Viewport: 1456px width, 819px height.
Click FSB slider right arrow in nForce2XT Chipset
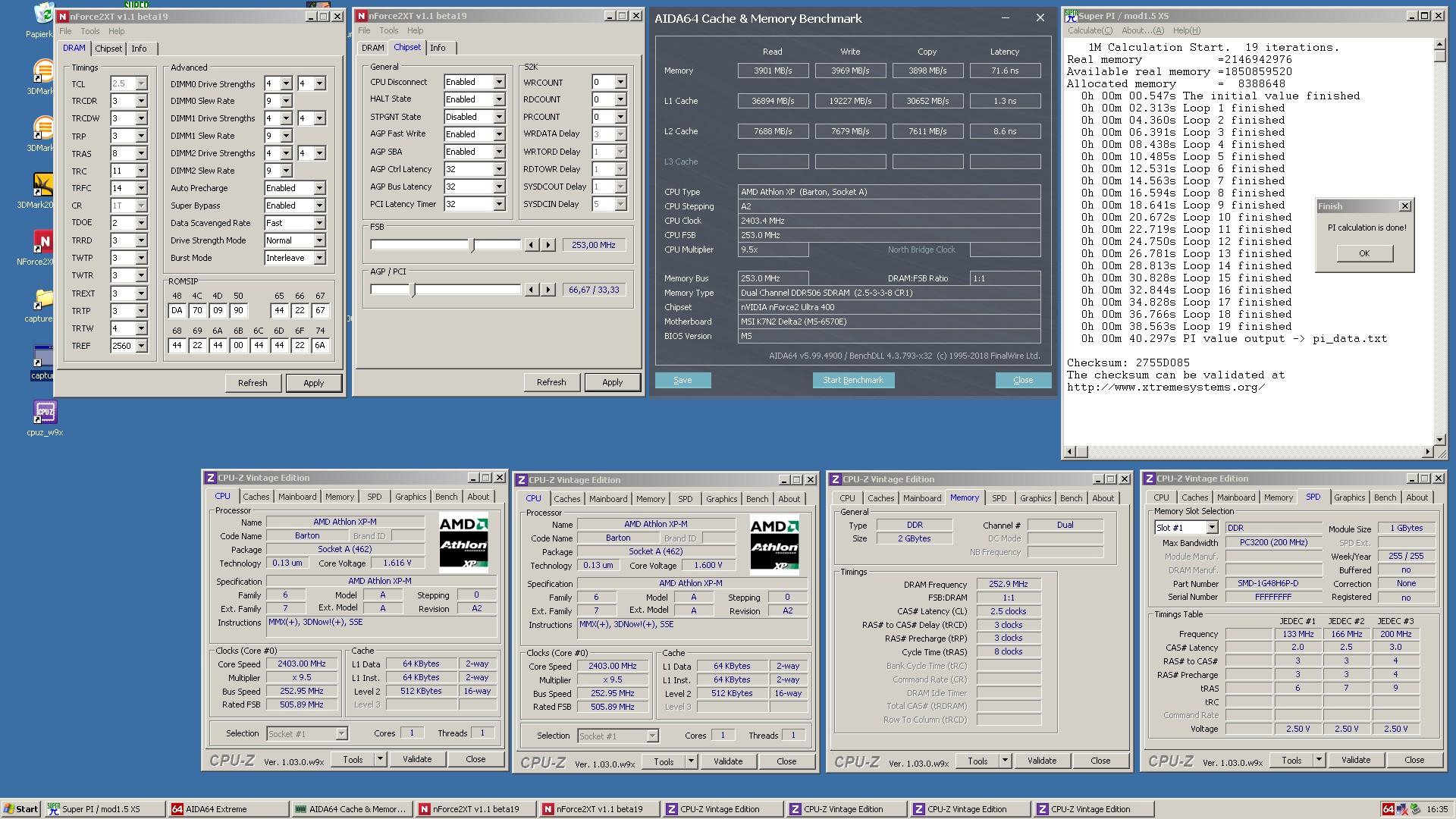click(x=548, y=245)
